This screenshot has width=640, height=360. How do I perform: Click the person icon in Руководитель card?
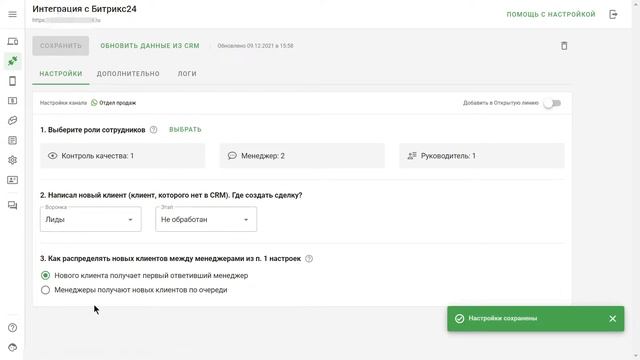point(412,156)
